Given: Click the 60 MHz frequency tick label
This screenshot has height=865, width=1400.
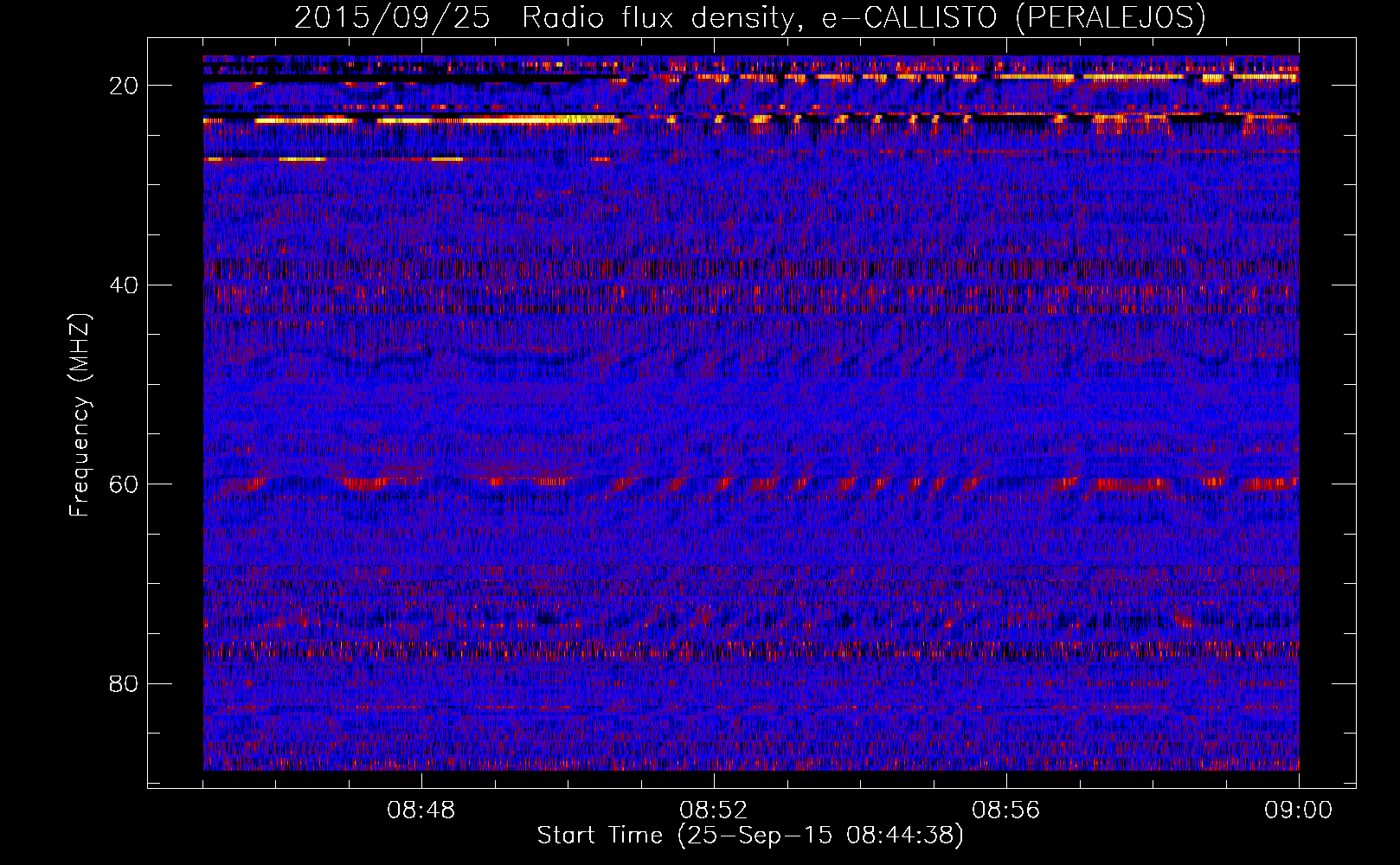Looking at the screenshot, I should (124, 484).
